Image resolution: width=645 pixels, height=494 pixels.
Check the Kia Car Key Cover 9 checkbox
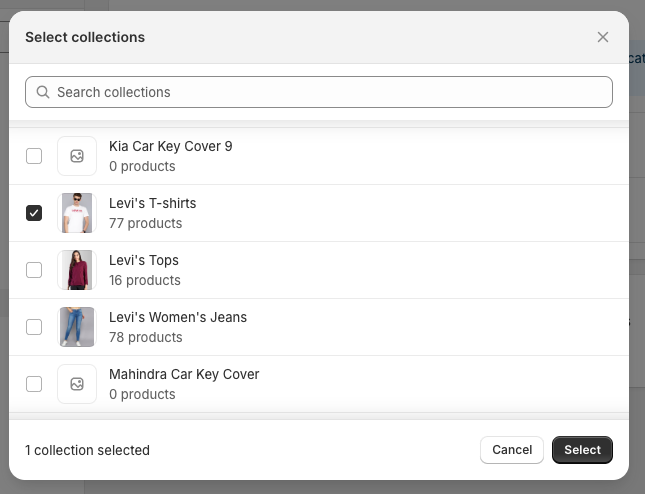pyautogui.click(x=34, y=156)
